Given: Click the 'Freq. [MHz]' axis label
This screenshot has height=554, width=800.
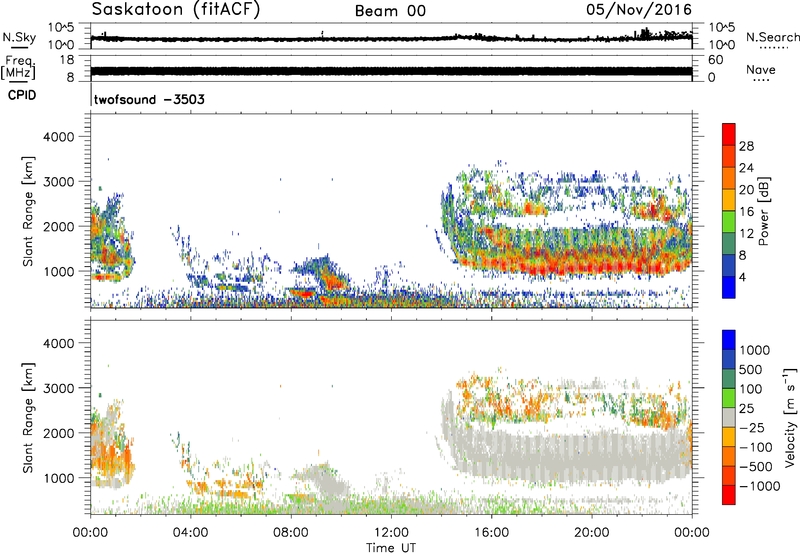Looking at the screenshot, I should click(18, 68).
